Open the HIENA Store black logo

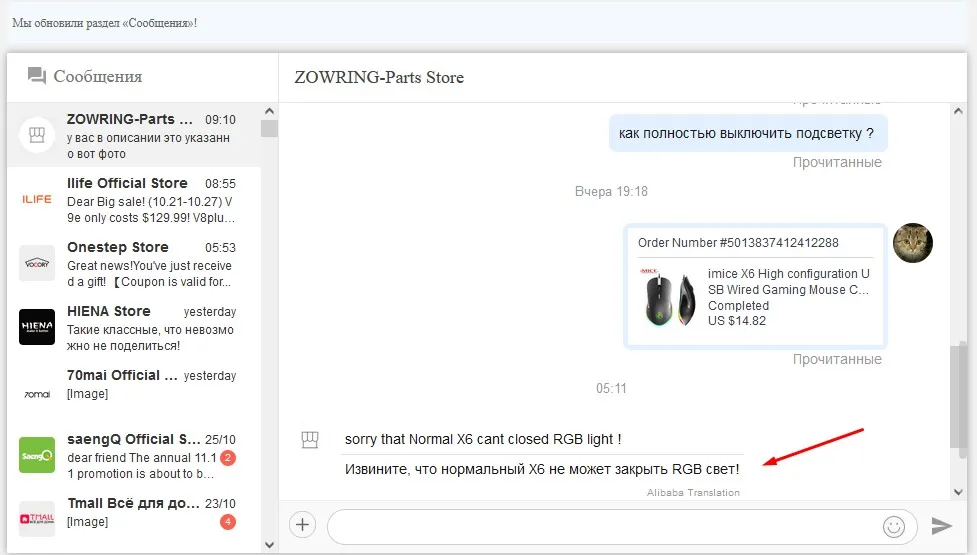[x=37, y=327]
